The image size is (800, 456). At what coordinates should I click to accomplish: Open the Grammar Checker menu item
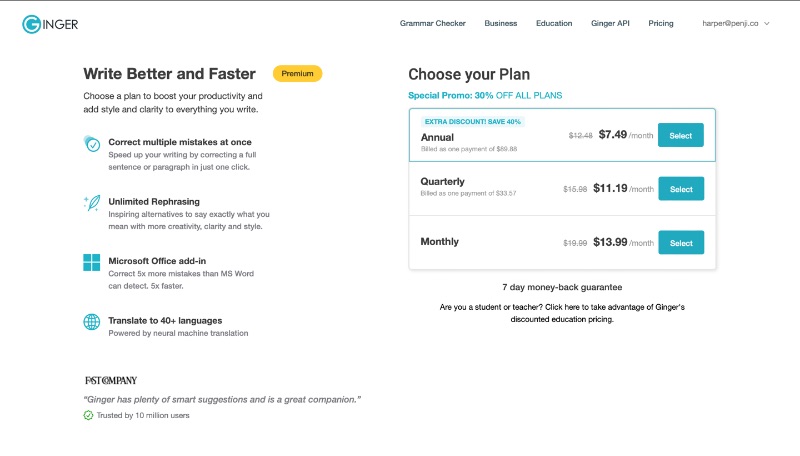pos(432,23)
